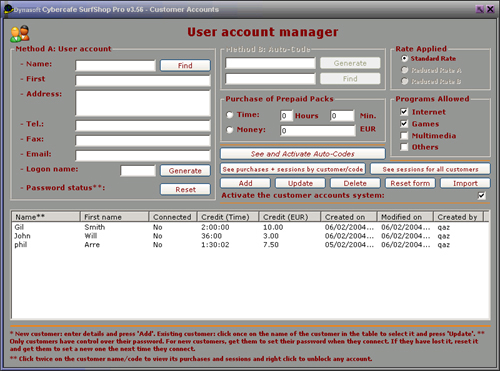Enable the Multimedia program checkbox

pos(404,136)
